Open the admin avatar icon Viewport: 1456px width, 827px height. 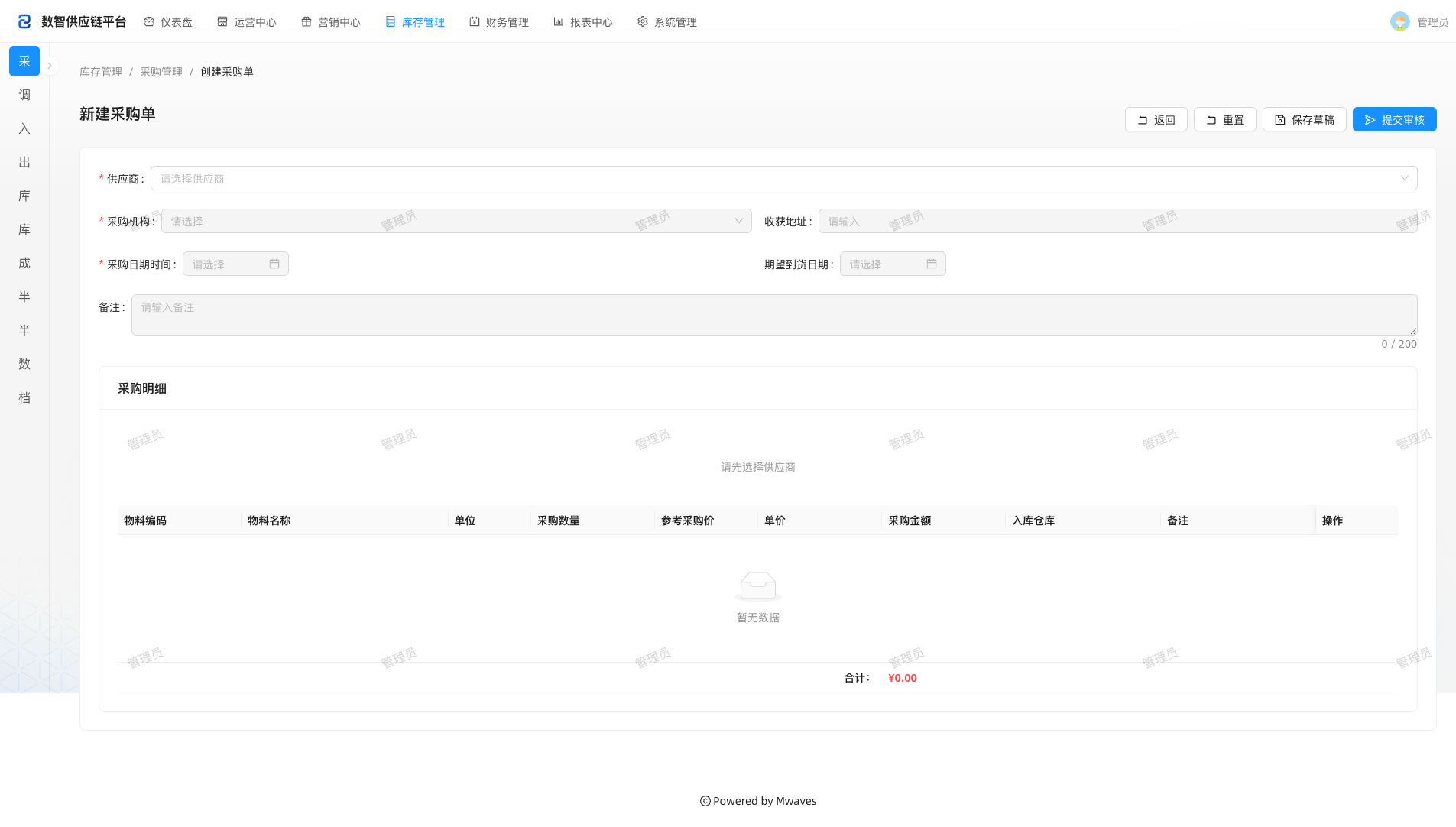[1399, 21]
